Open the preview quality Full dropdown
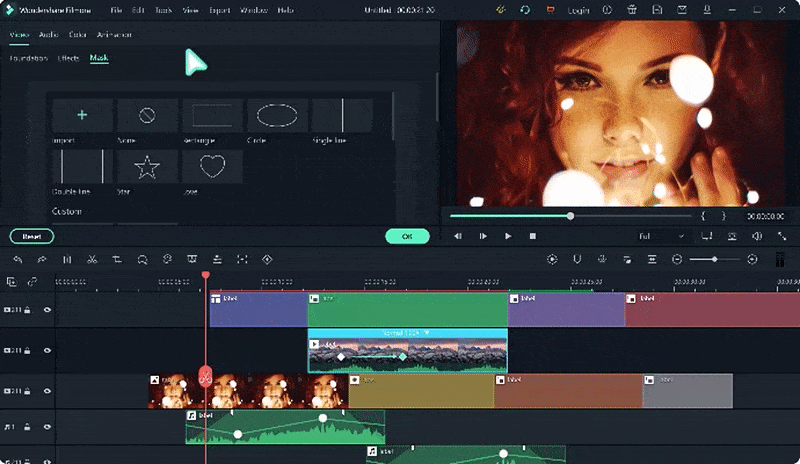 pyautogui.click(x=661, y=236)
